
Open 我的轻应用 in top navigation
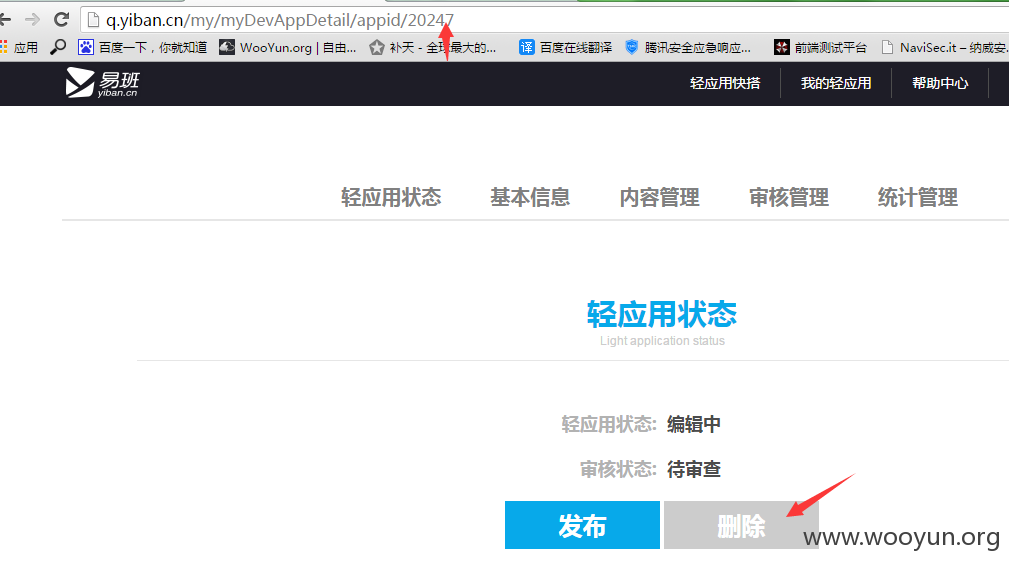coord(836,84)
